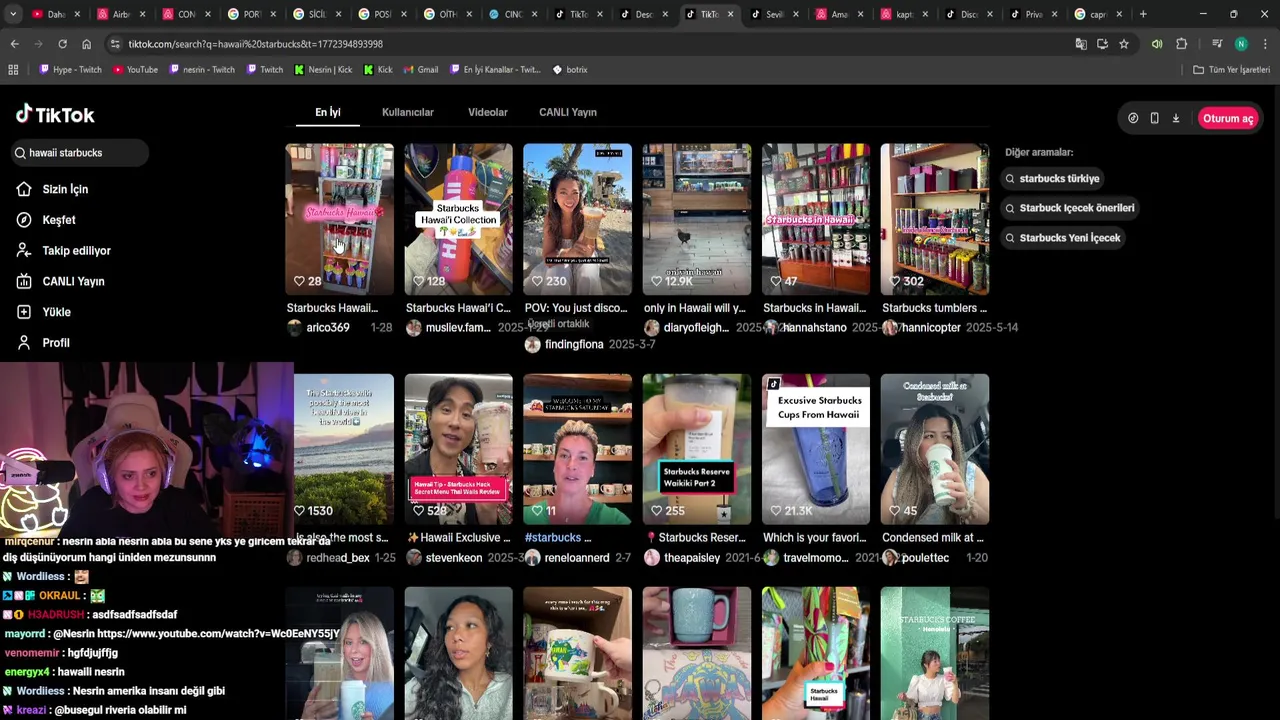Open new browser tab
The image size is (1280, 720).
tap(1143, 14)
